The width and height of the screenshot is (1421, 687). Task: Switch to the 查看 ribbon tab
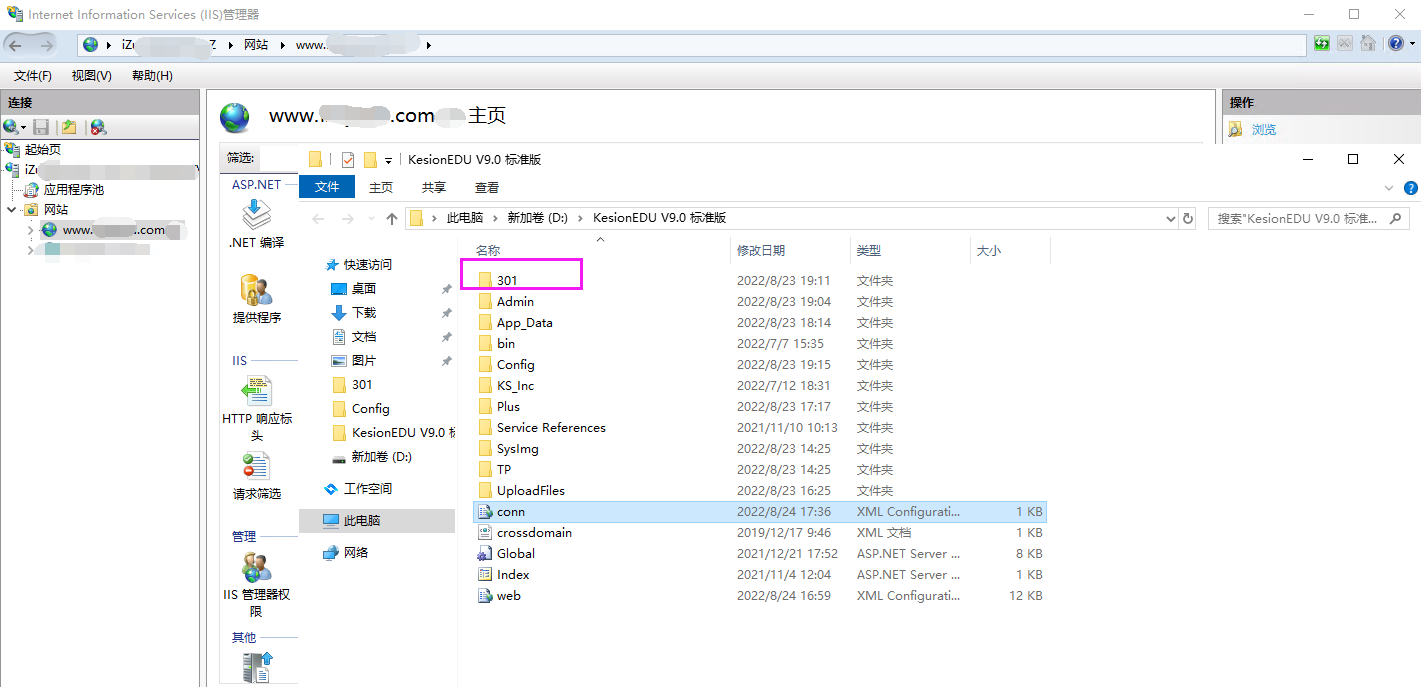[x=487, y=188]
